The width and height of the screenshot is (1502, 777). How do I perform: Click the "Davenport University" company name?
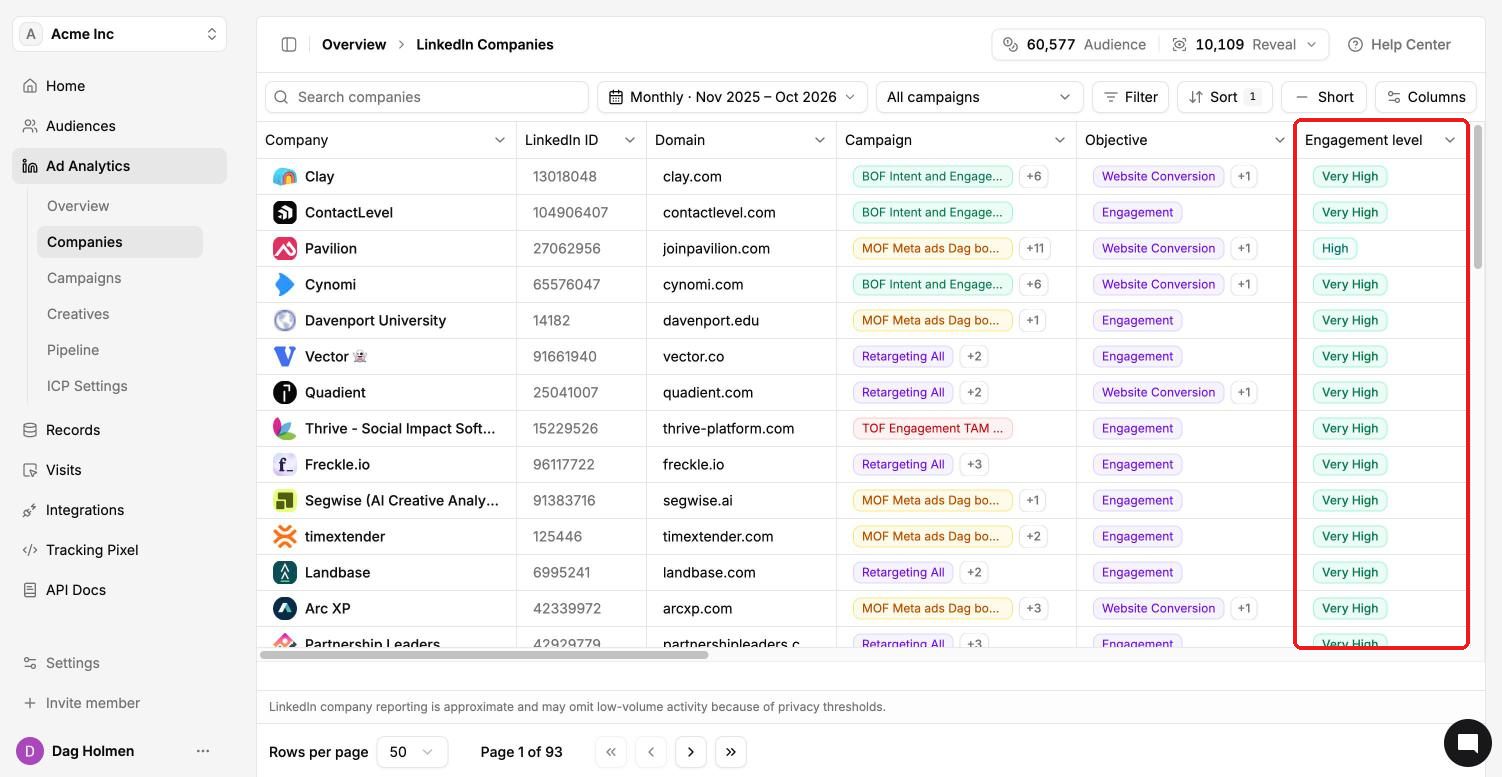(x=375, y=320)
